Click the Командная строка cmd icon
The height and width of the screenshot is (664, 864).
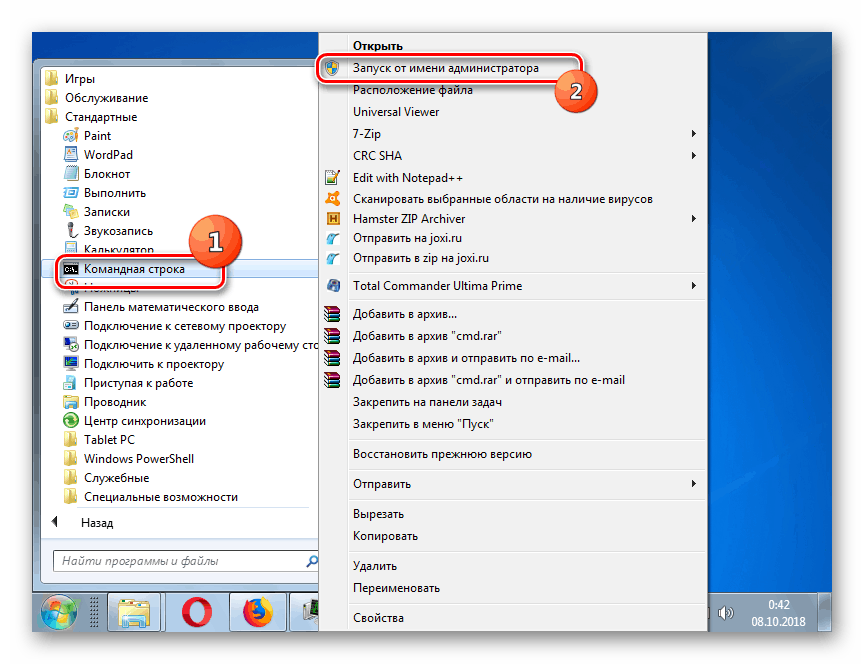[x=71, y=269]
